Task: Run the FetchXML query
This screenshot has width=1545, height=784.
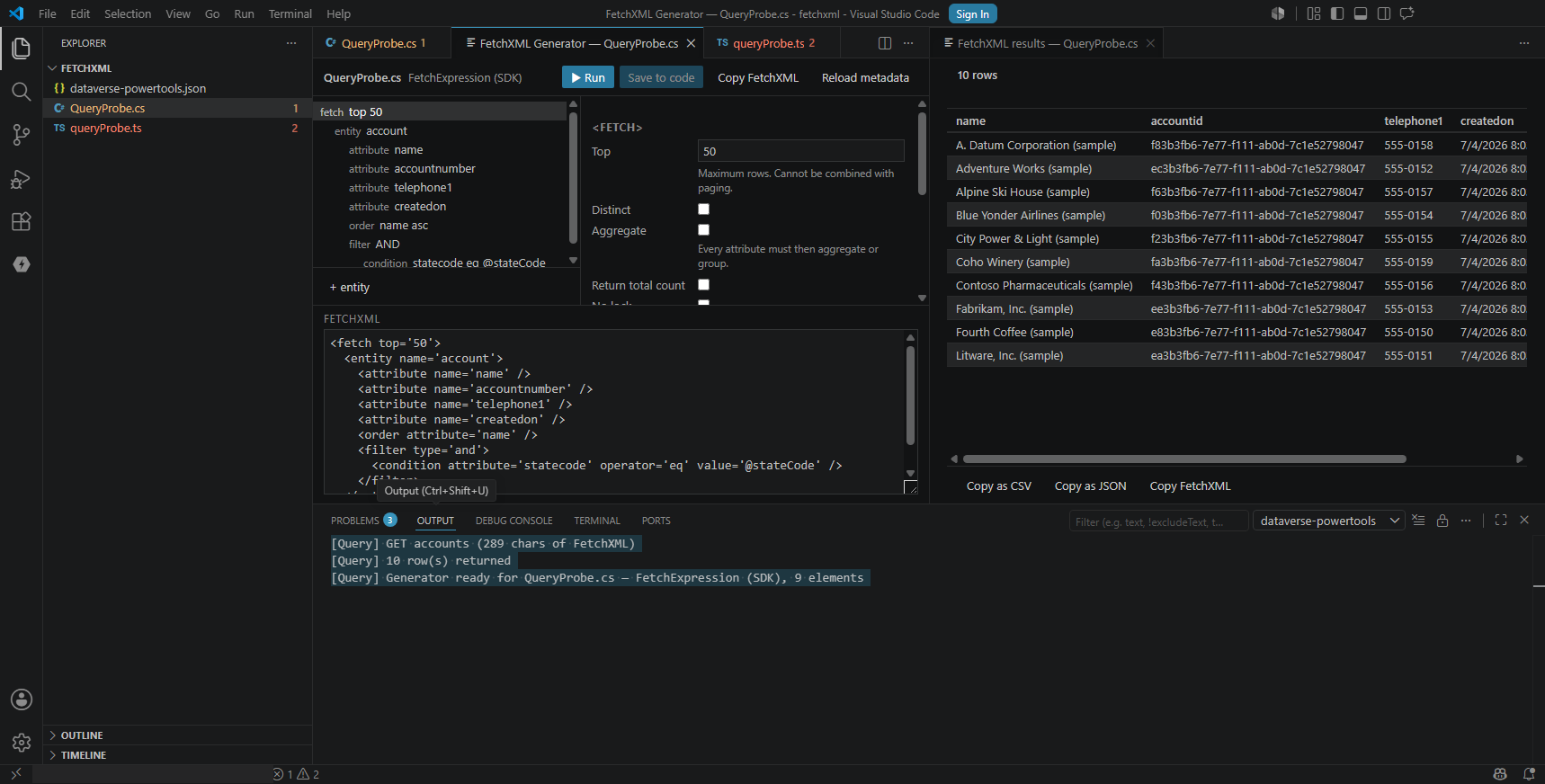Action: [x=588, y=77]
